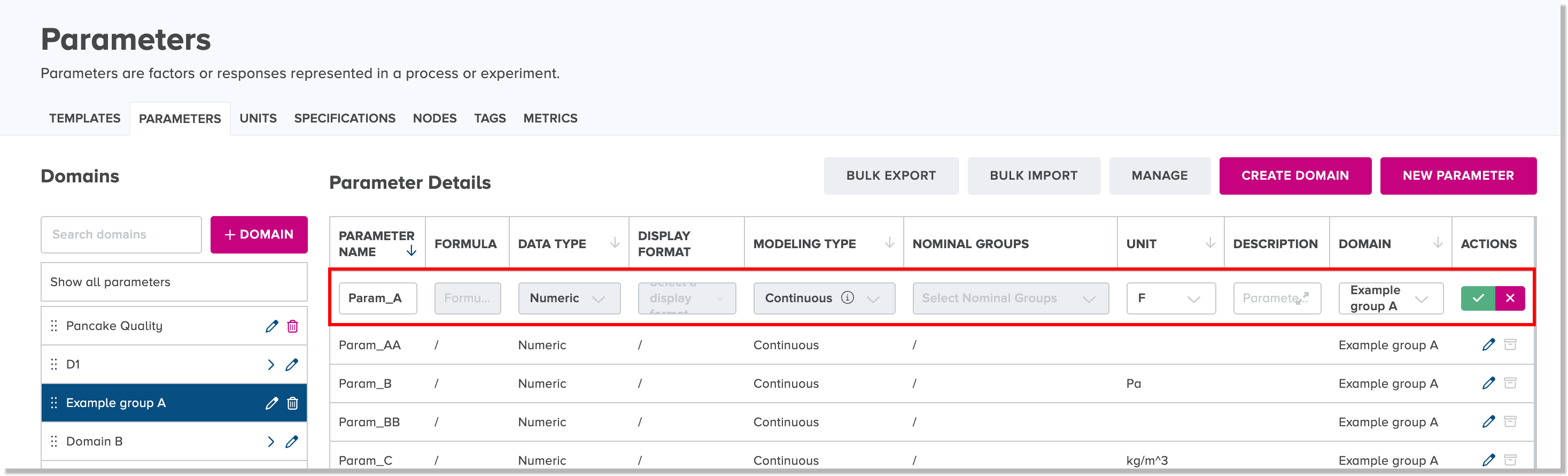Viewport: 1568px width, 476px height.
Task: Open the Metrics tab
Action: 550,118
